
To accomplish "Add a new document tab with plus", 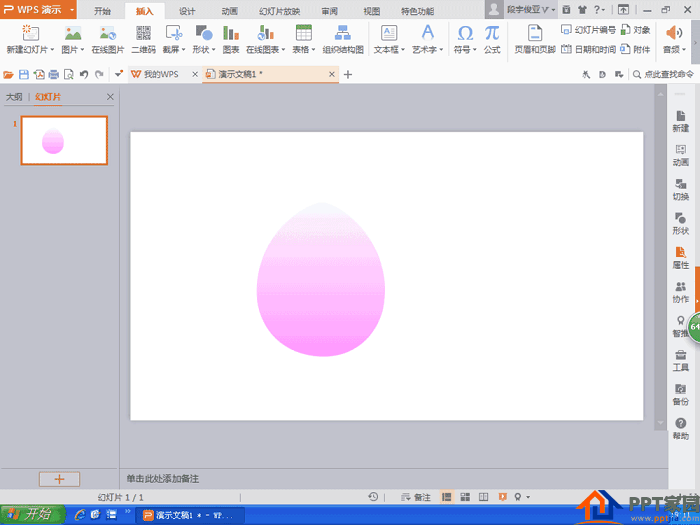I will (348, 75).
